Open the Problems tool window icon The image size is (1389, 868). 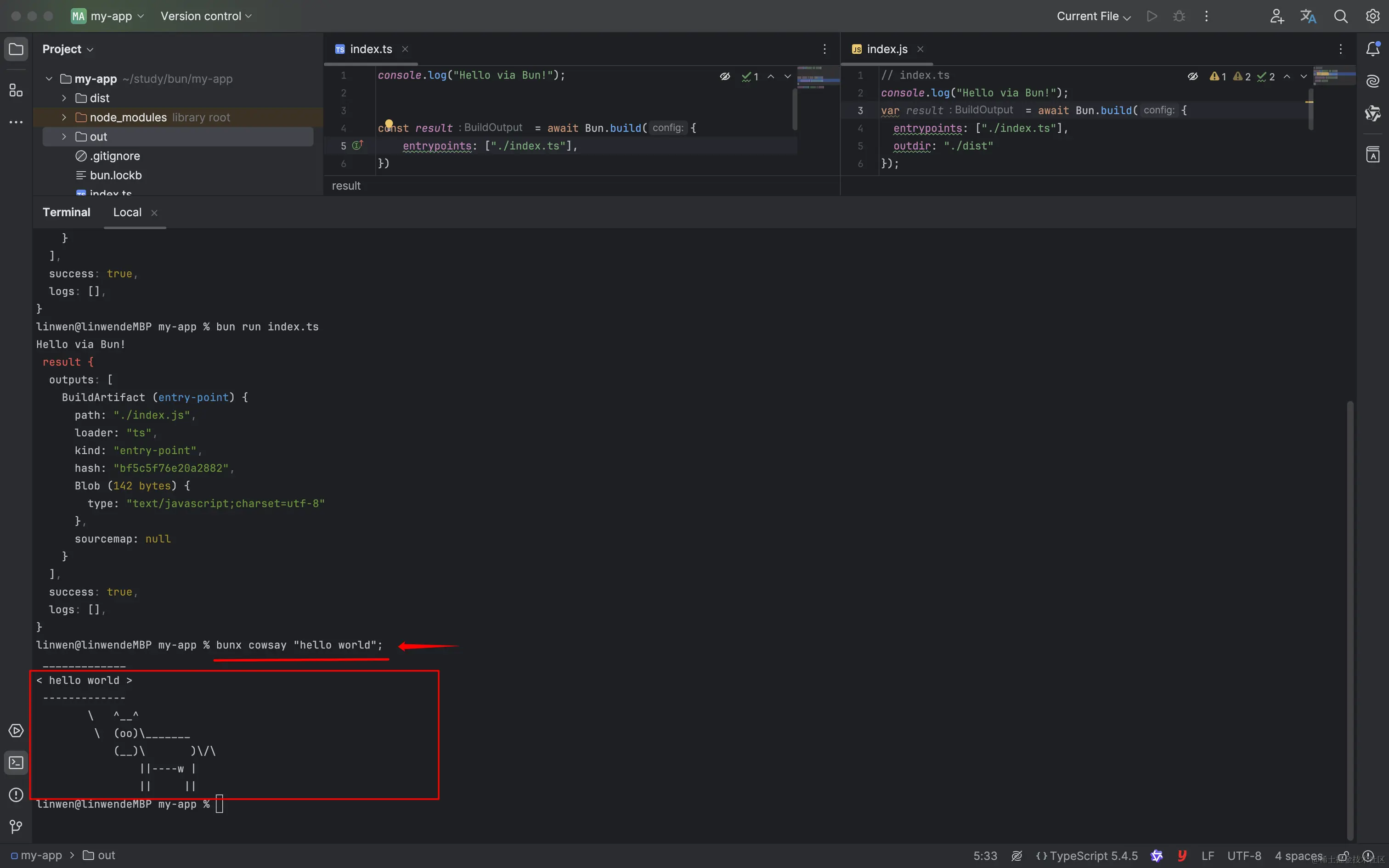pos(16,795)
